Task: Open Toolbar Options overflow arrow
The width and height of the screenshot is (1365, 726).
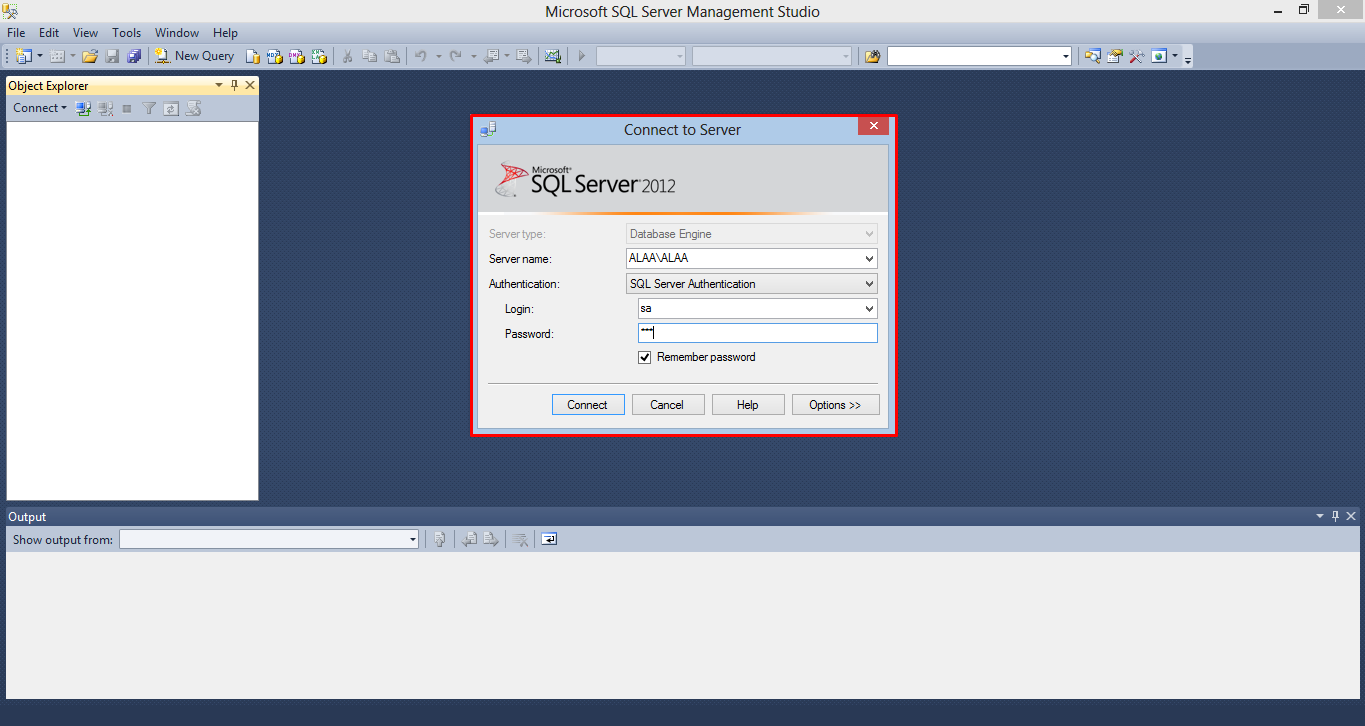Action: [1188, 58]
